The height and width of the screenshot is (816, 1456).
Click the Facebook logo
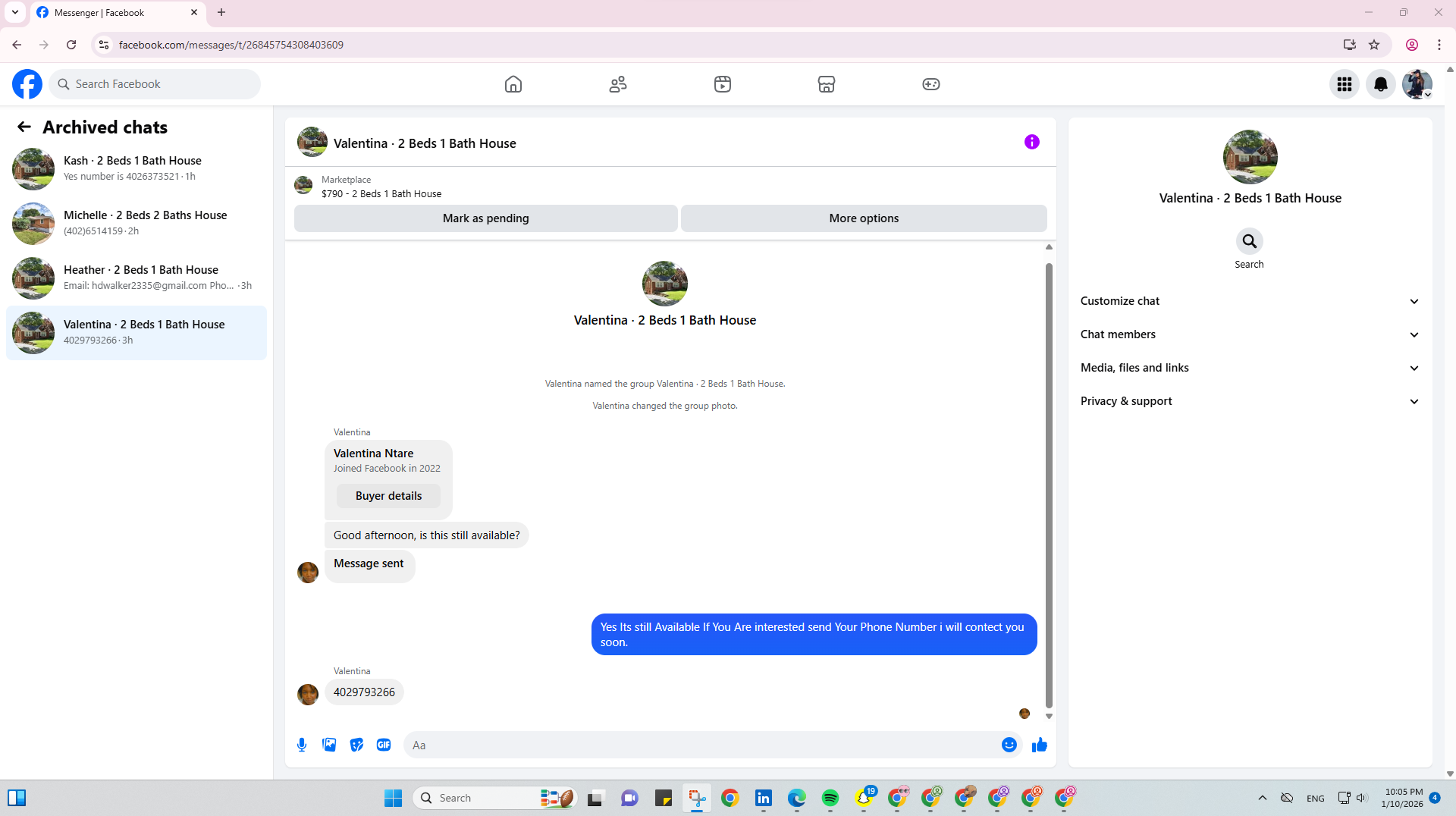[x=27, y=84]
